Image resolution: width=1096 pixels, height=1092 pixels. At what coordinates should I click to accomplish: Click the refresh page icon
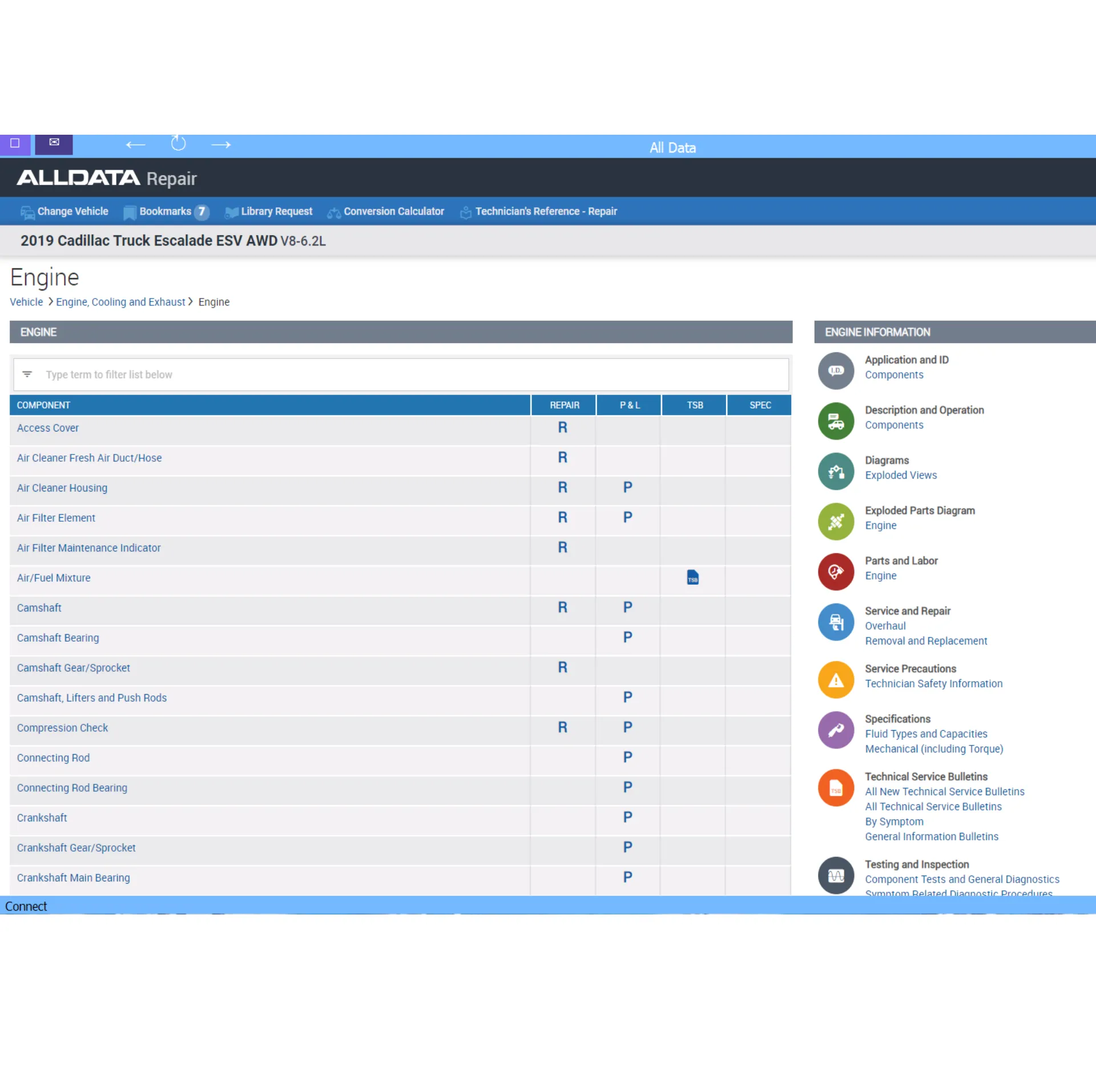[178, 144]
